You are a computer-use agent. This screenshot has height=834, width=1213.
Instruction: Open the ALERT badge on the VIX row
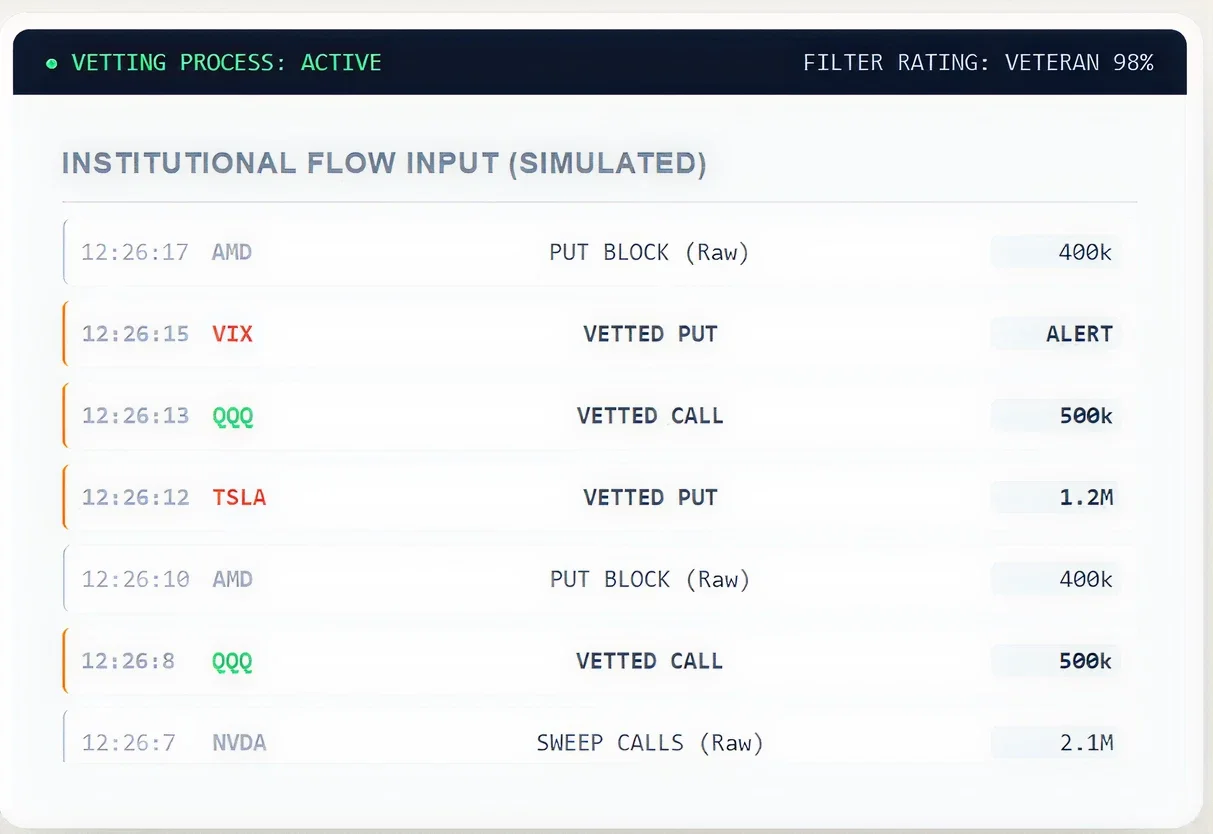(x=1077, y=334)
